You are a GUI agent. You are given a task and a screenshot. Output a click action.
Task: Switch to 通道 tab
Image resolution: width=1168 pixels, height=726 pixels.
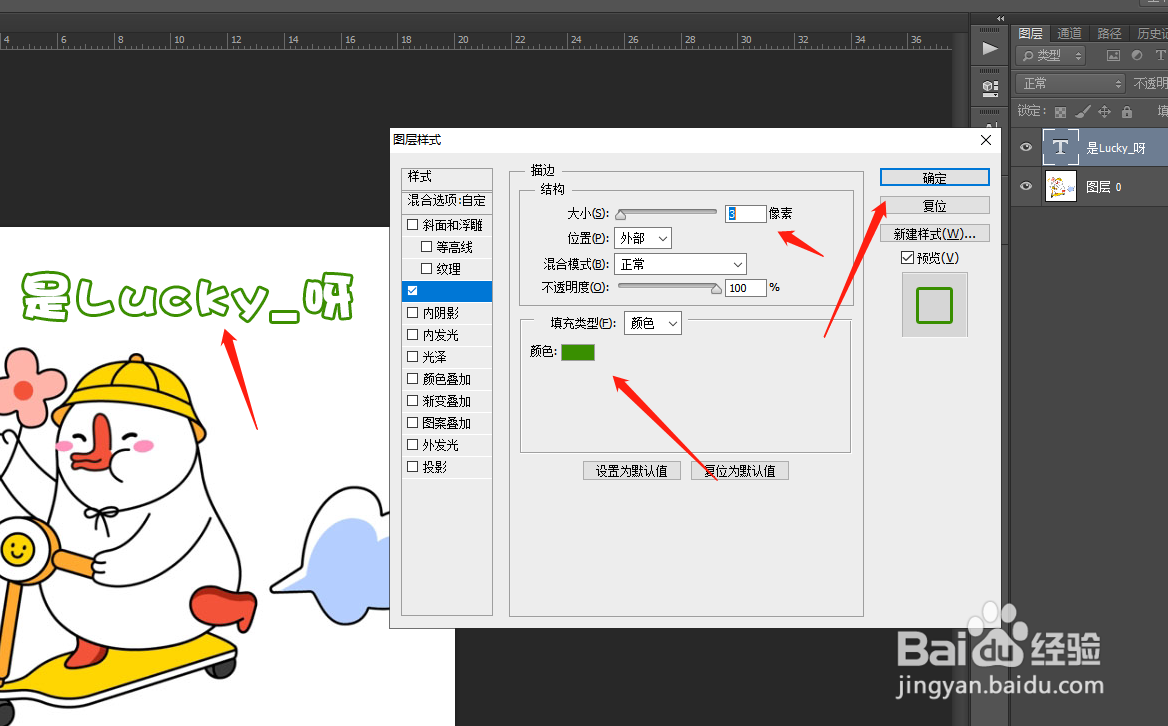pyautogui.click(x=1069, y=34)
